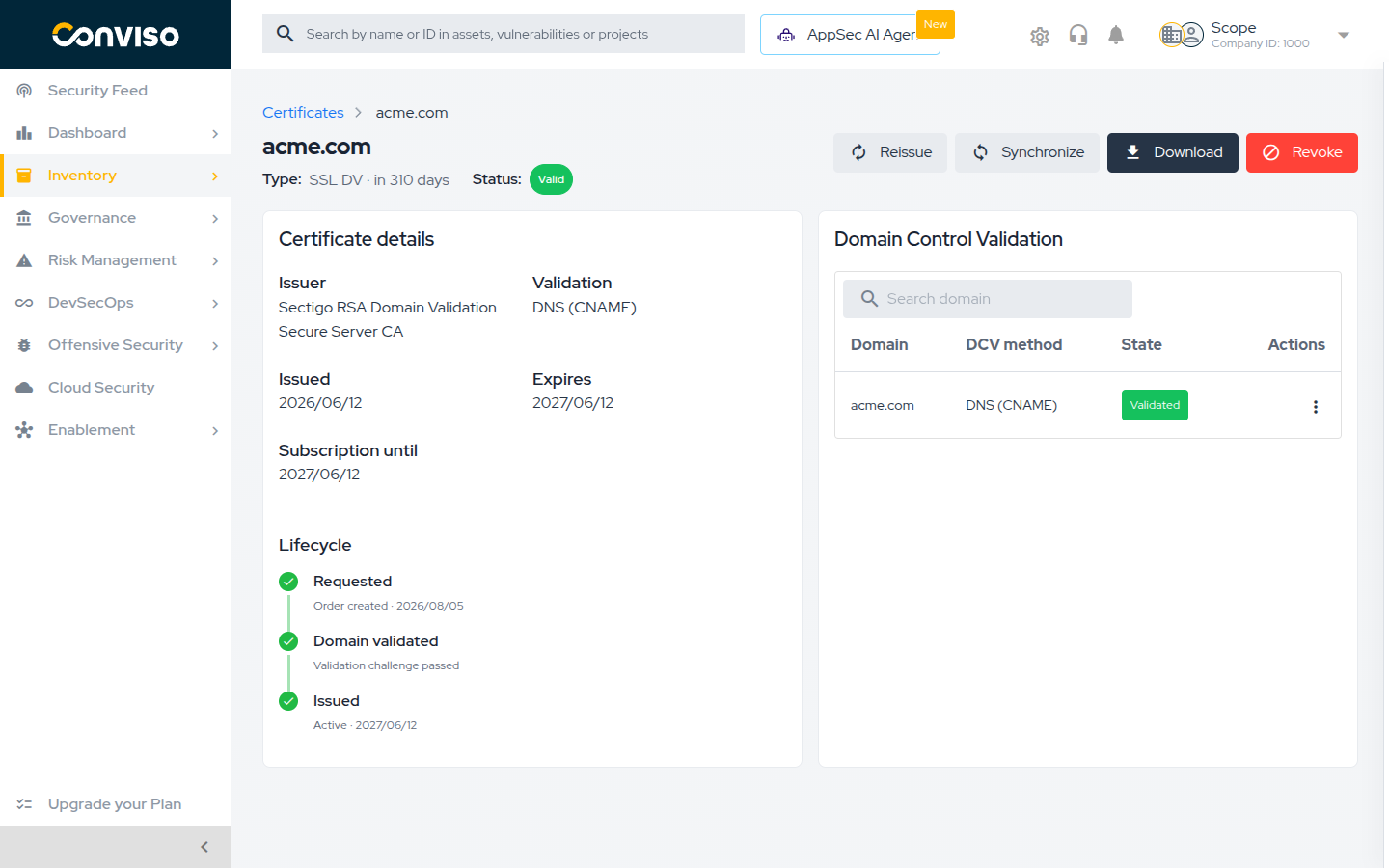Image resolution: width=1389 pixels, height=868 pixels.
Task: Click the Requested lifecycle check icon
Action: click(x=288, y=582)
